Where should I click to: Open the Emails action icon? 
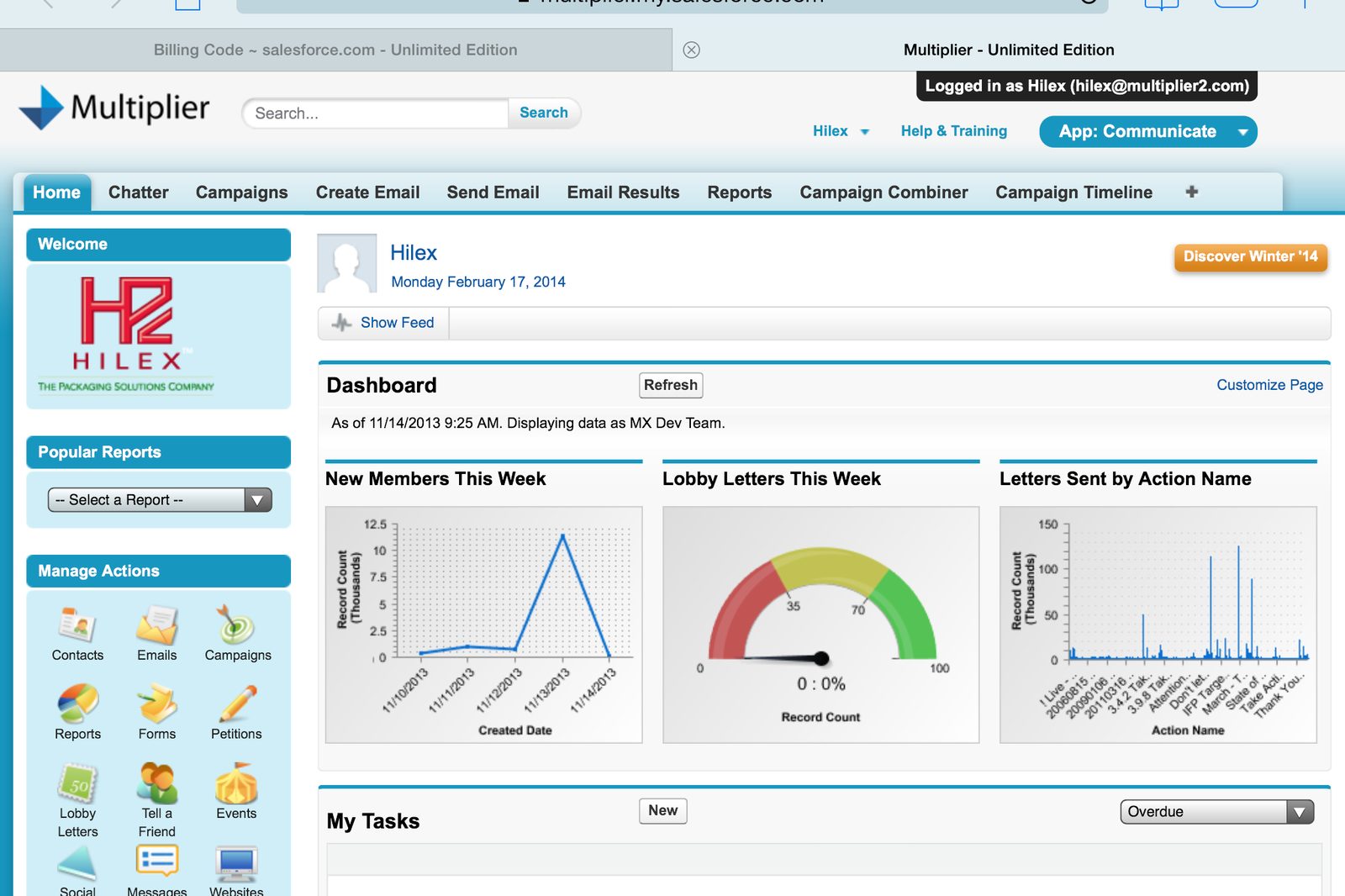(157, 625)
